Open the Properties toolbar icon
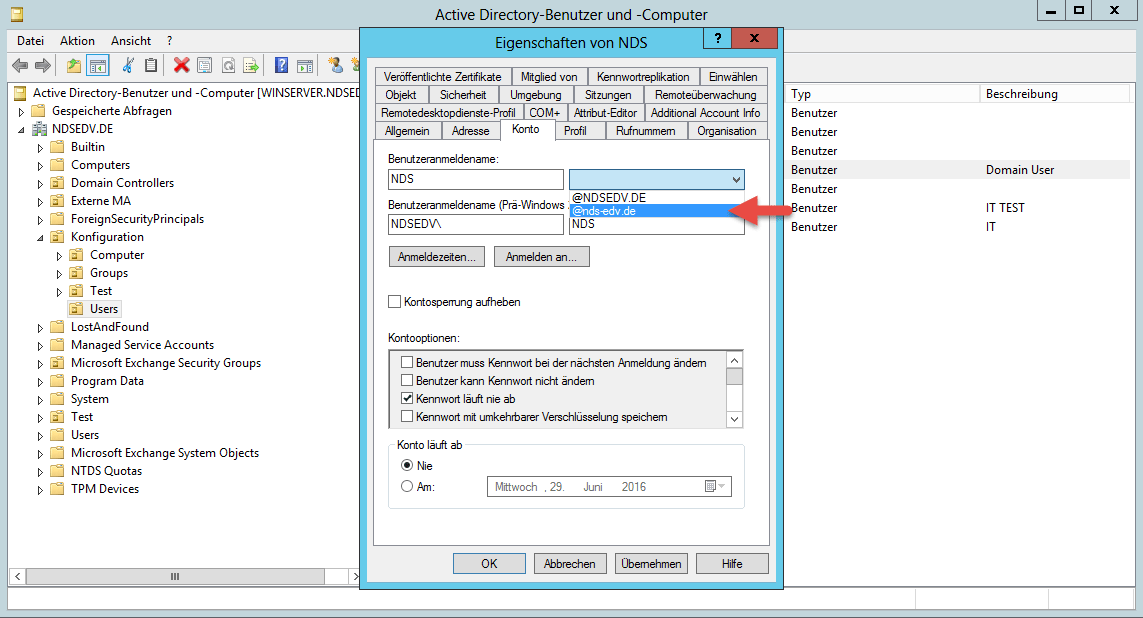The height and width of the screenshot is (618, 1143). (x=204, y=65)
